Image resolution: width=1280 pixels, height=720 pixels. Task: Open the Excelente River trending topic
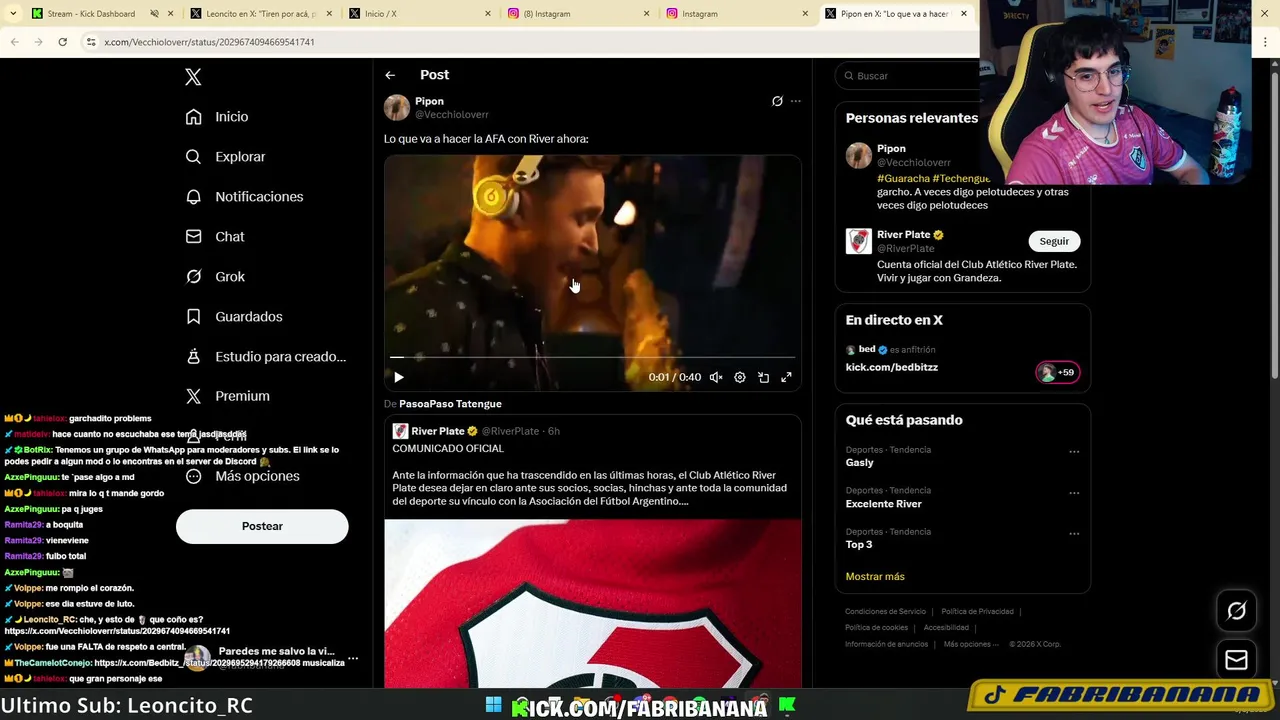pos(884,504)
